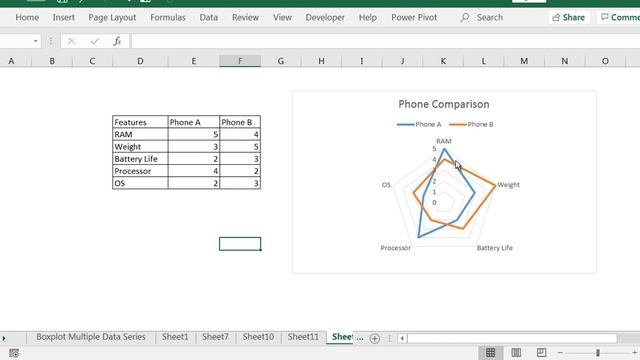Expand the Name Box dropdown arrow
The width and height of the screenshot is (640, 360).
[36, 41]
